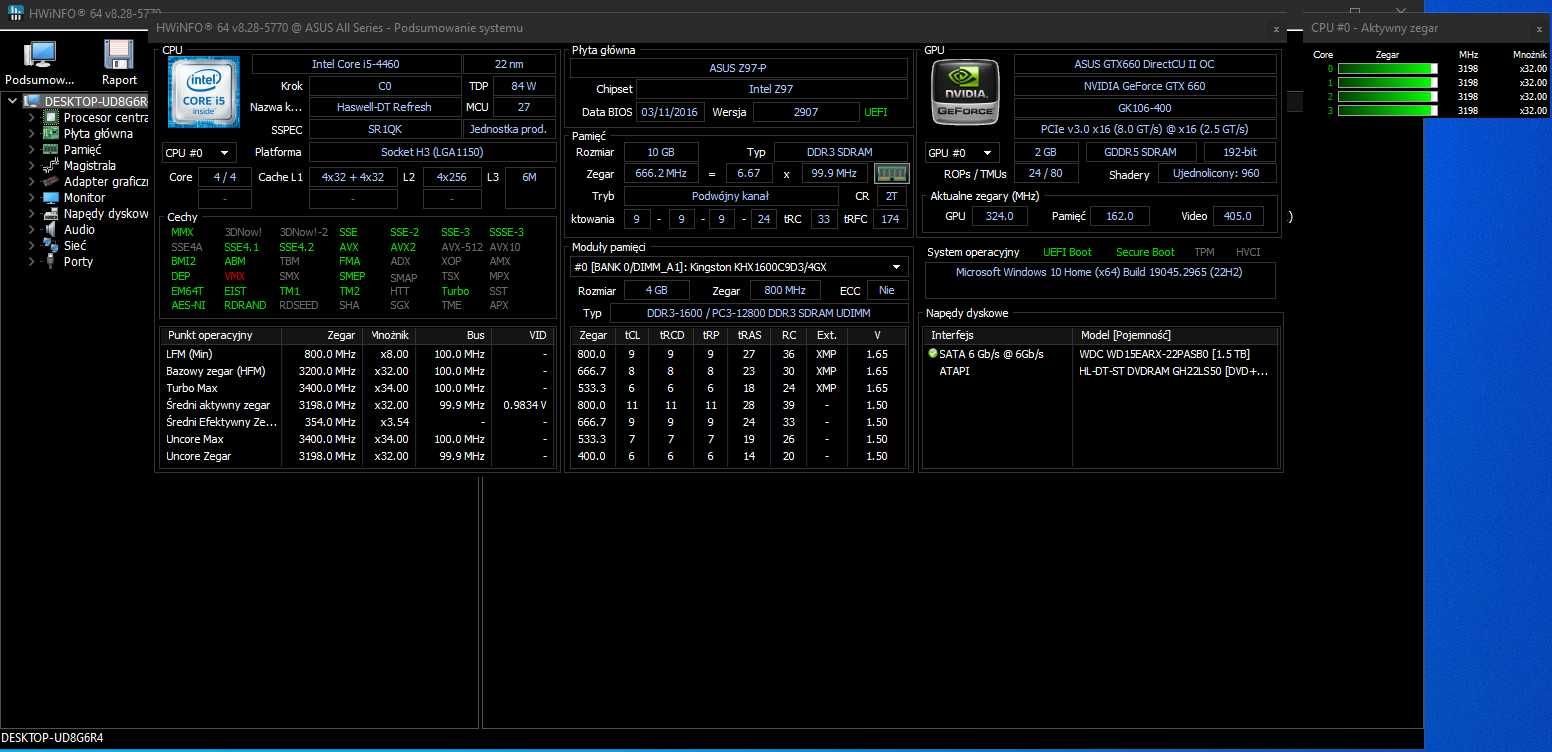Image resolution: width=1552 pixels, height=752 pixels.
Task: Select the Turbo Max operating point row
Action: tap(357, 388)
